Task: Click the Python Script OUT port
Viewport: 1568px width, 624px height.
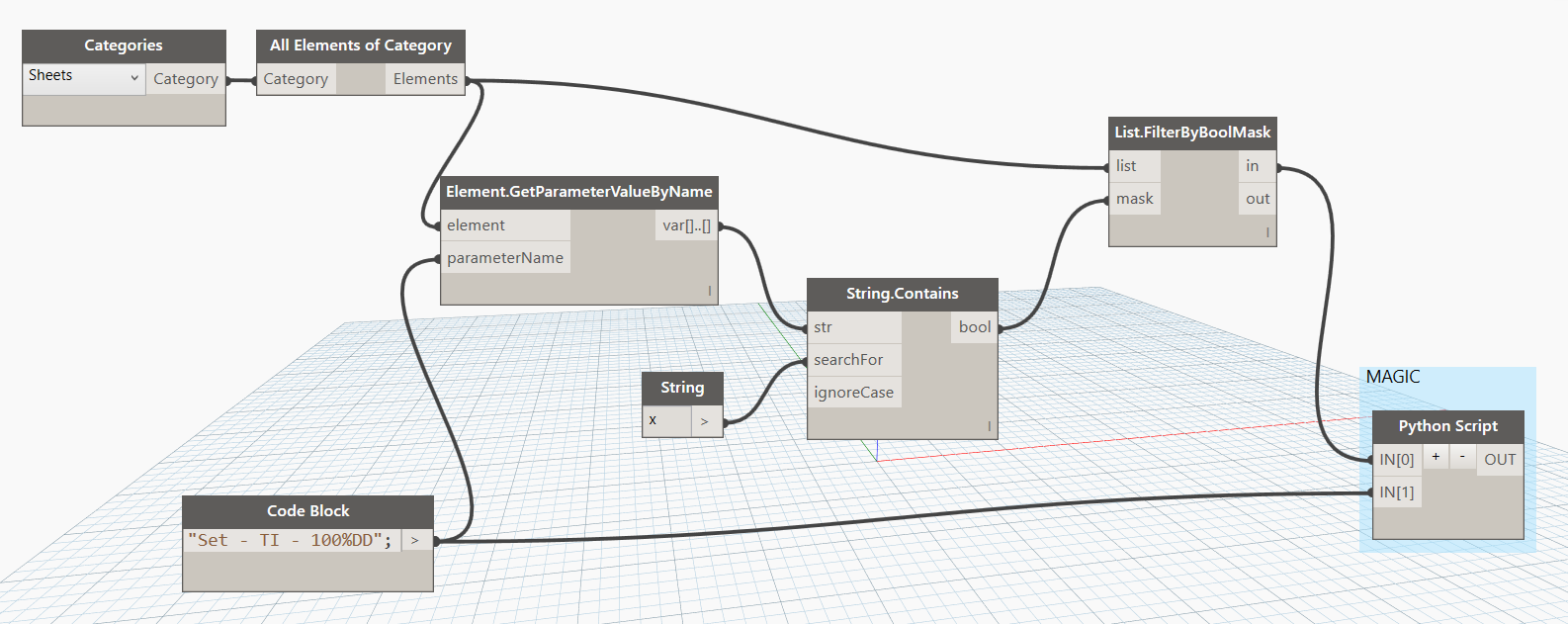Action: (1499, 459)
